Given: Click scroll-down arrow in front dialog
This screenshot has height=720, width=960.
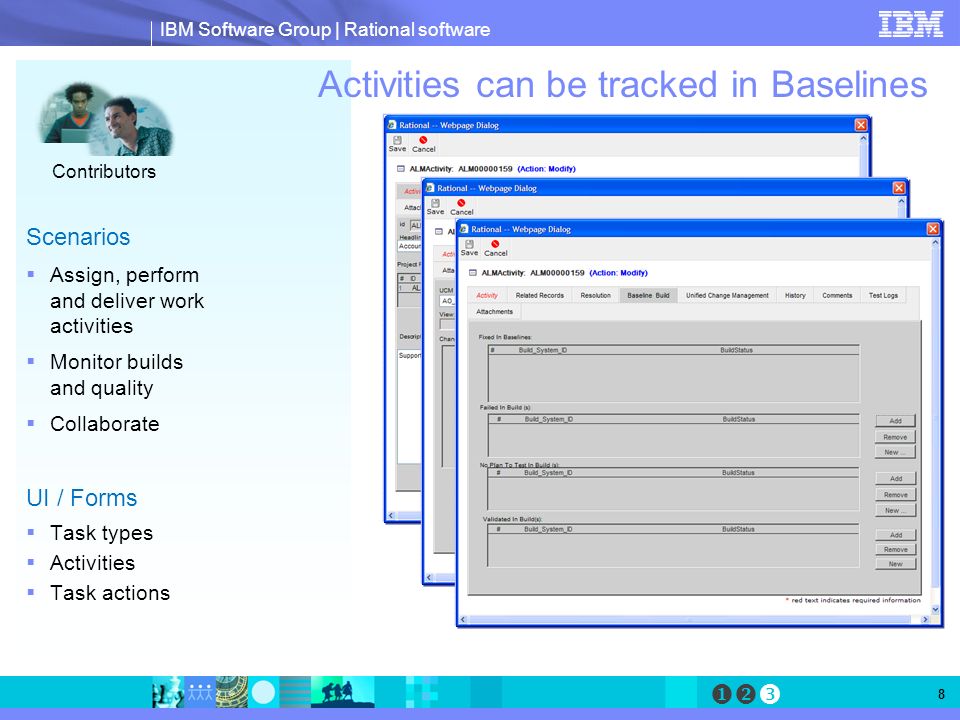Looking at the screenshot, I should click(x=935, y=609).
